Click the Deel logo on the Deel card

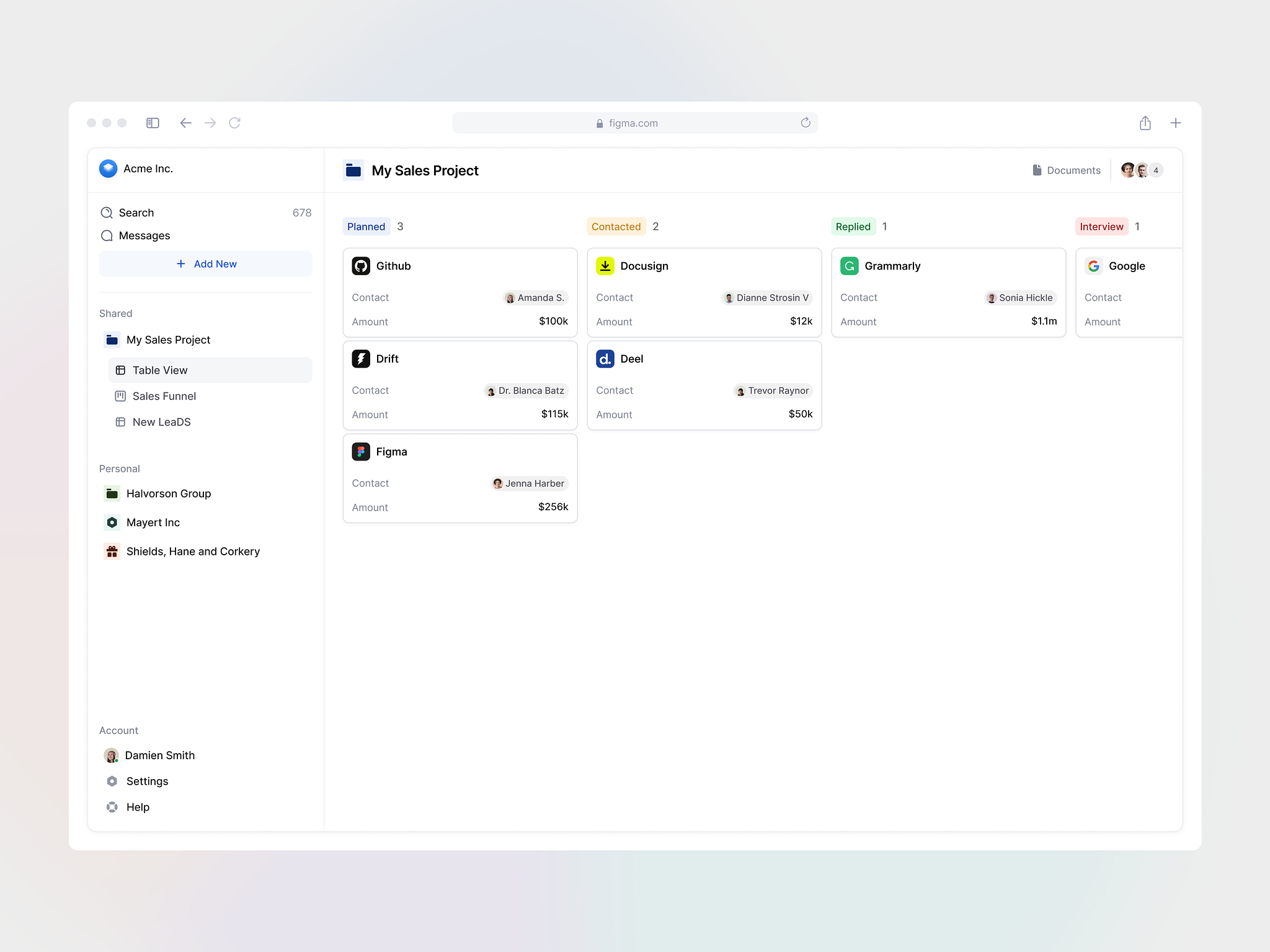coord(605,358)
